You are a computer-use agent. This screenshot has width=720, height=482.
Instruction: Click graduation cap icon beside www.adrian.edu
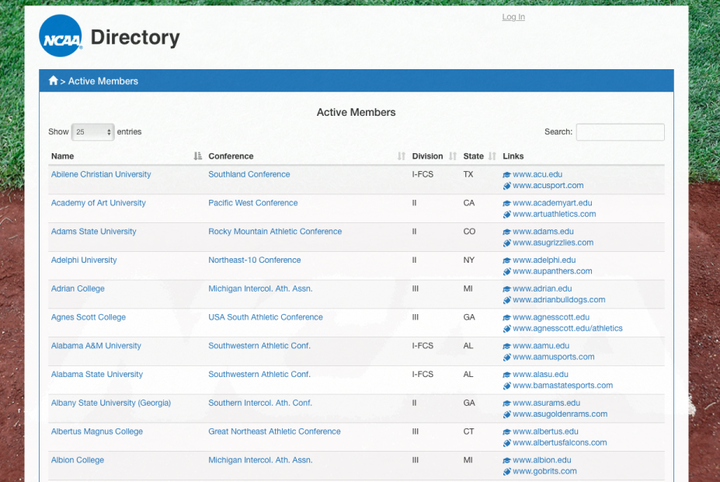click(506, 289)
